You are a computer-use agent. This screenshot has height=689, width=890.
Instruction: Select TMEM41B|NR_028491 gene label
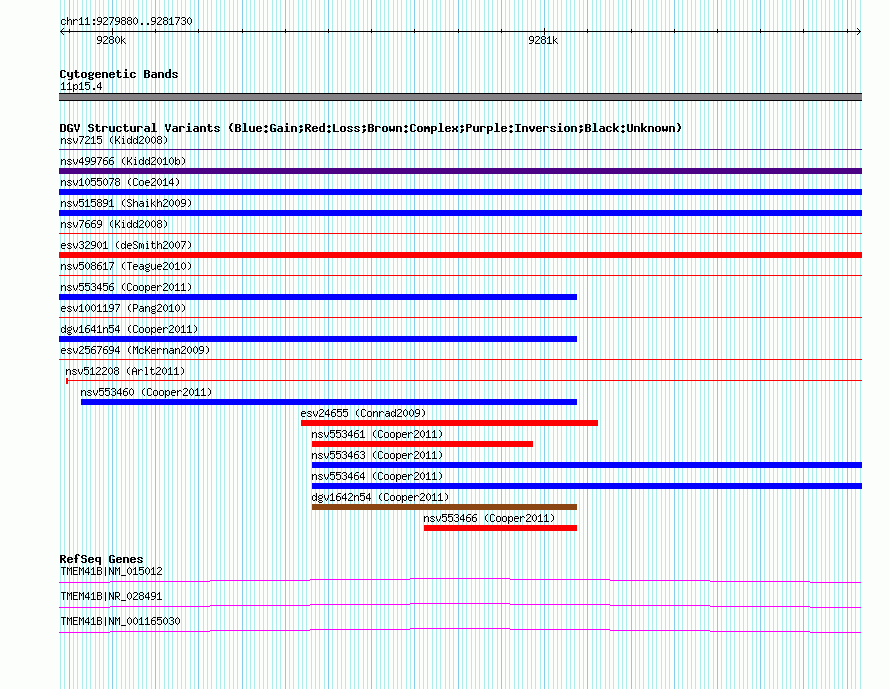coord(111,596)
